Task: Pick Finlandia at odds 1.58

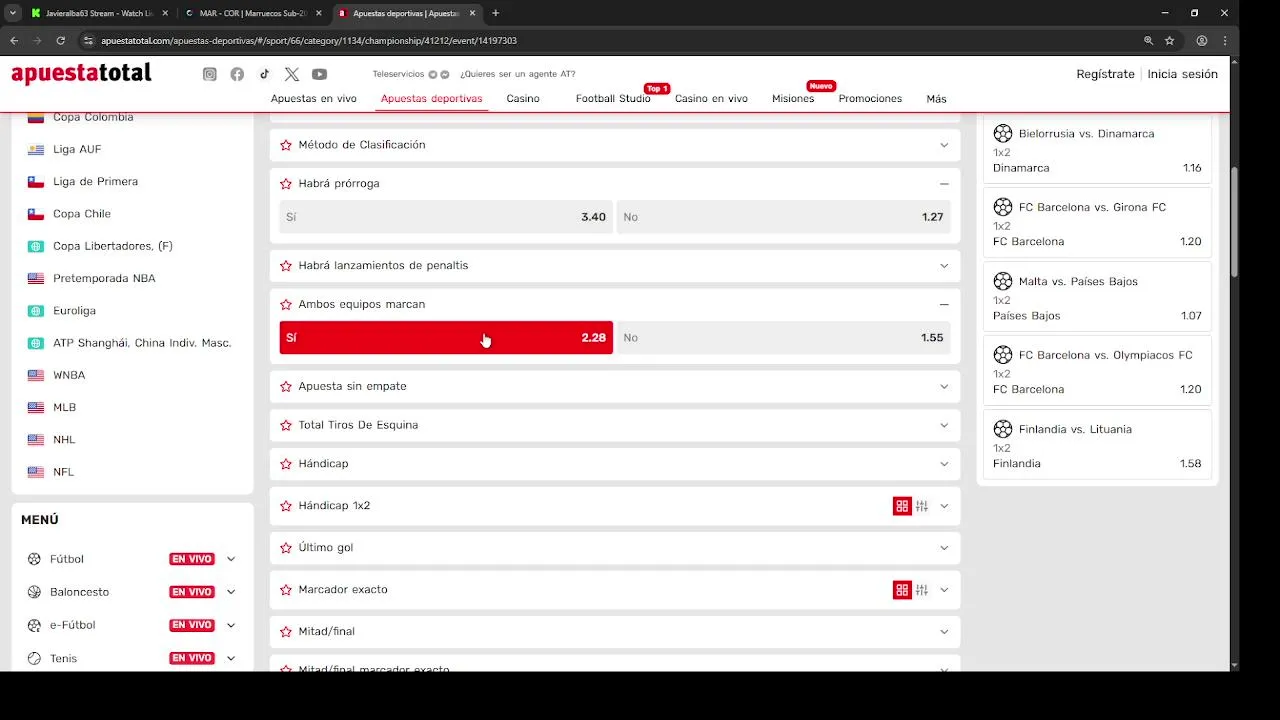Action: (1097, 464)
